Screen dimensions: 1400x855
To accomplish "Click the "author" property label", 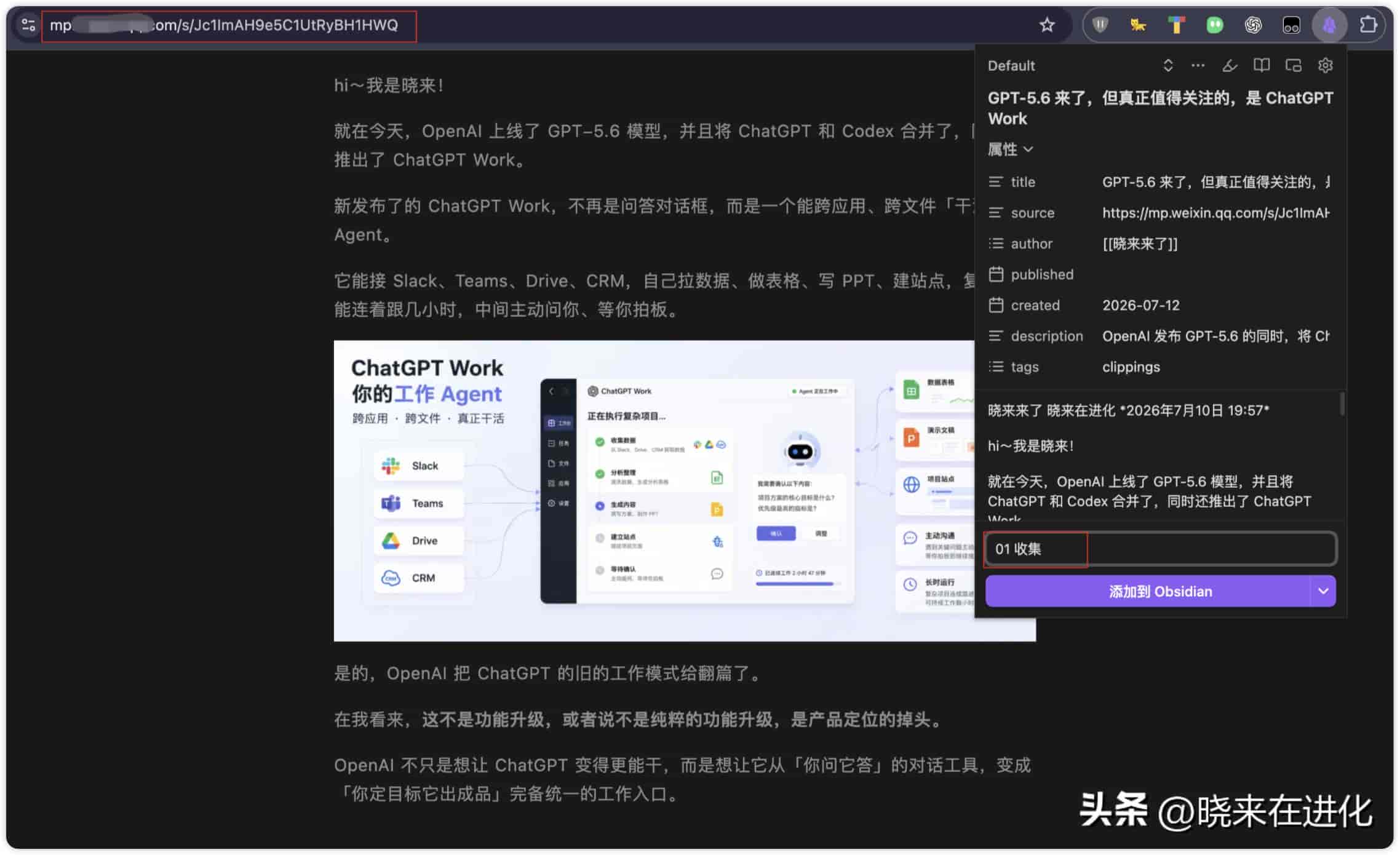I will (x=1032, y=244).
